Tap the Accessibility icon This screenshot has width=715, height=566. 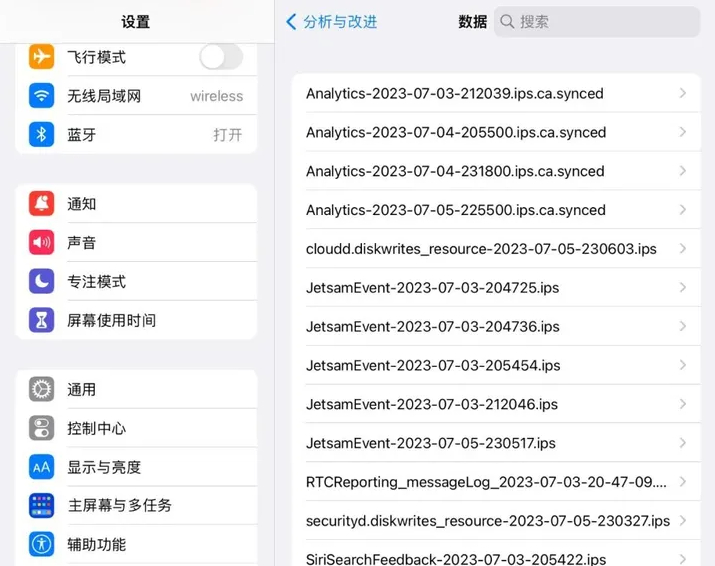pyautogui.click(x=41, y=544)
